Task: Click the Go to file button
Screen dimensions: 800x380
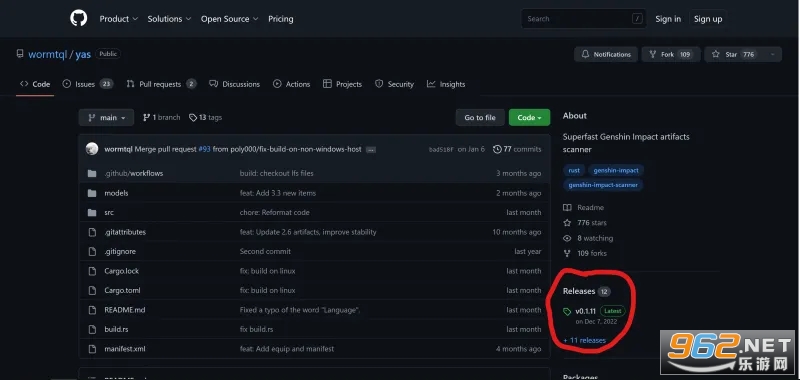Action: 480,117
